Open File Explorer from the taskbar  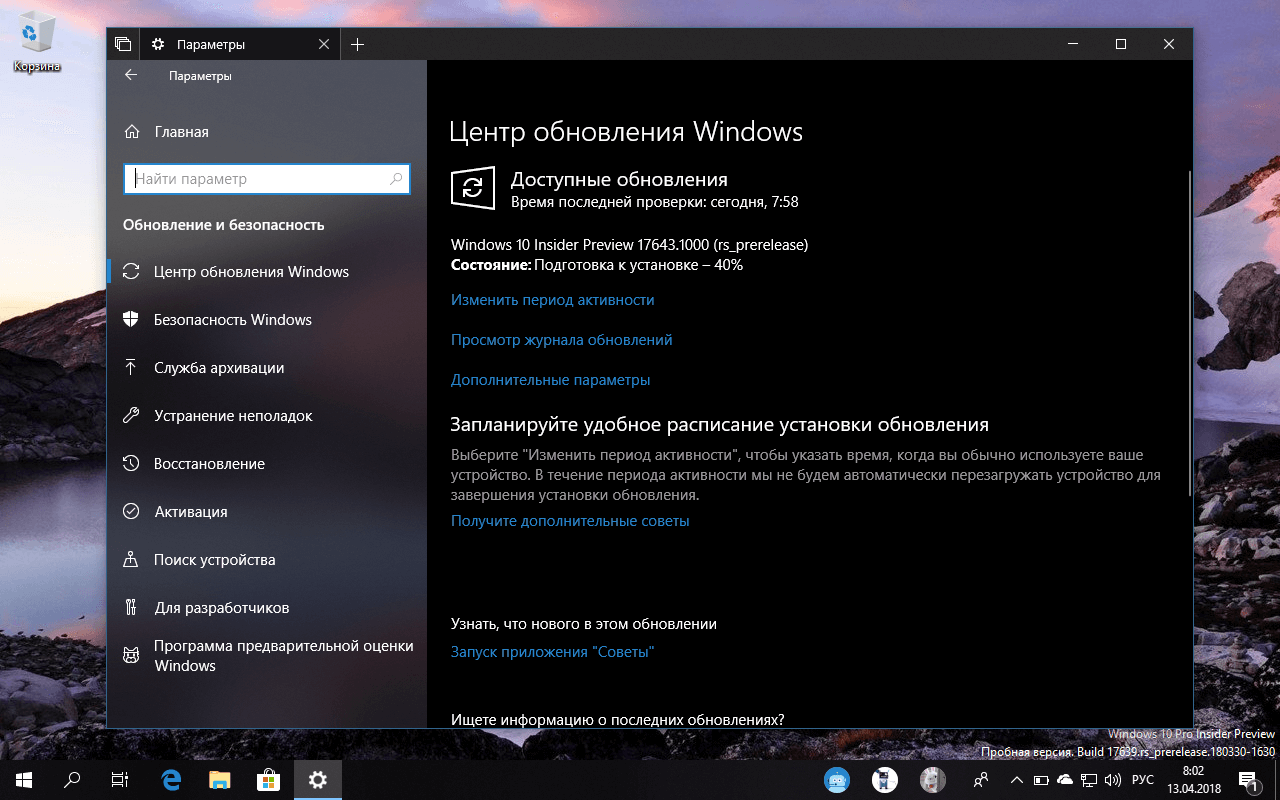(220, 780)
